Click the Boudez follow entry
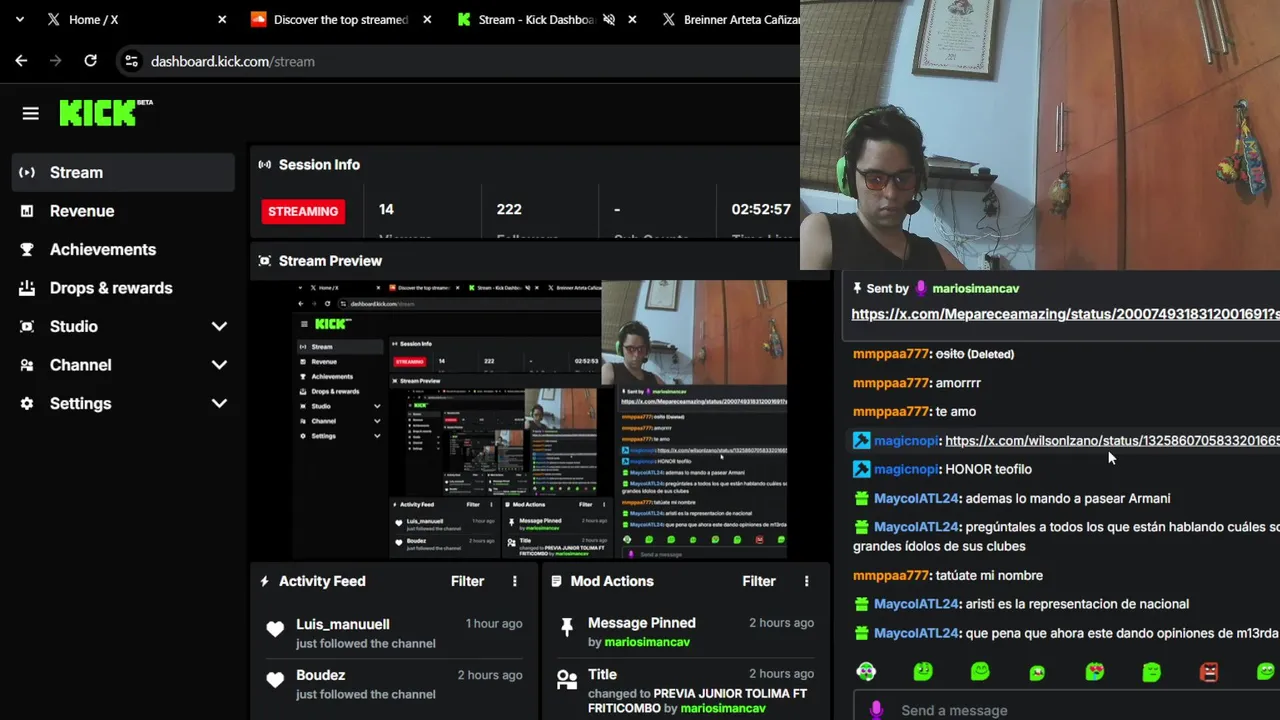 [394, 684]
